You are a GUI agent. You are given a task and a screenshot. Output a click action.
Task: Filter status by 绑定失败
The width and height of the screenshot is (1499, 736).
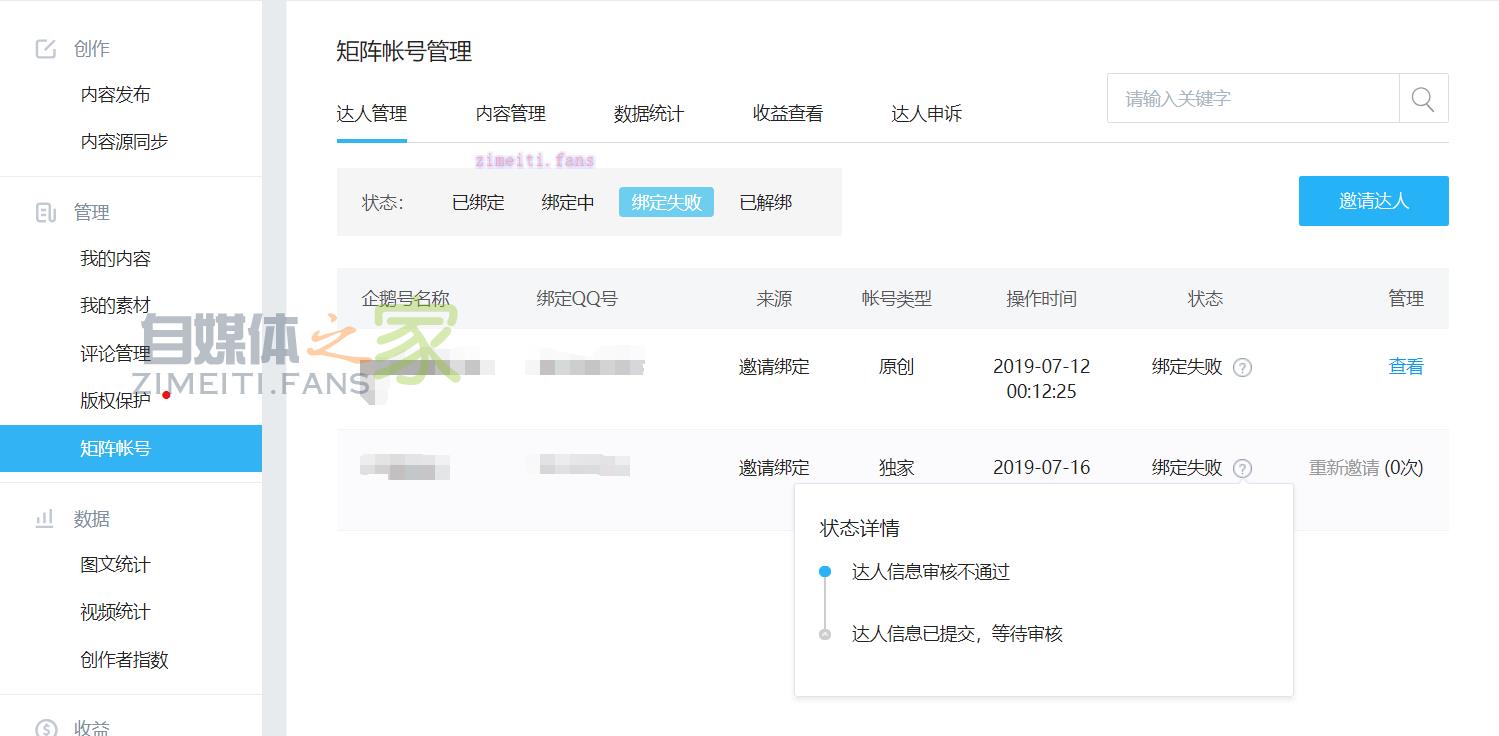tap(666, 203)
